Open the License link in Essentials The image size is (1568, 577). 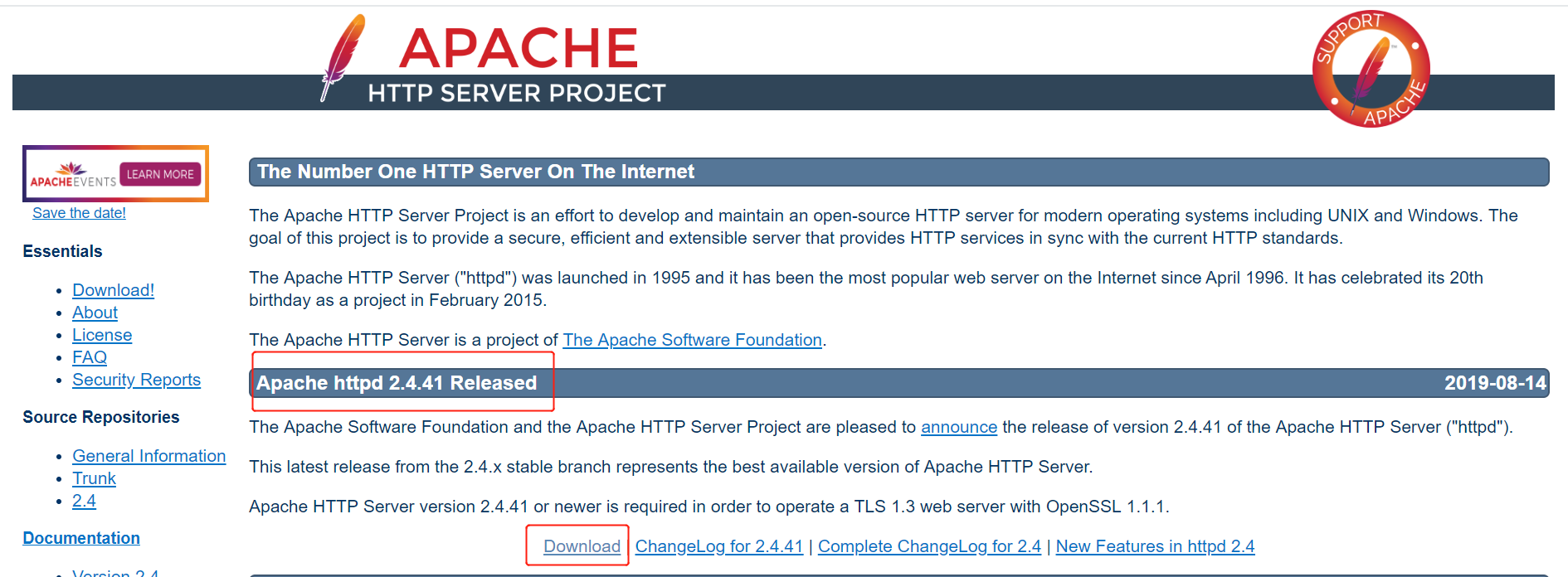coord(102,335)
